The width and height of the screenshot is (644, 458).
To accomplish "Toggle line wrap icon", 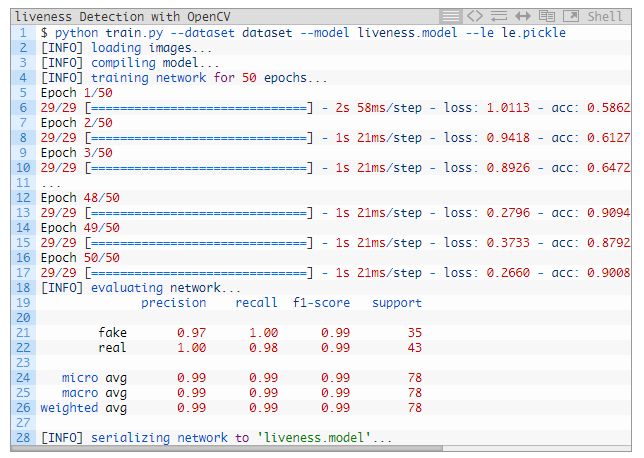I will tap(499, 16).
